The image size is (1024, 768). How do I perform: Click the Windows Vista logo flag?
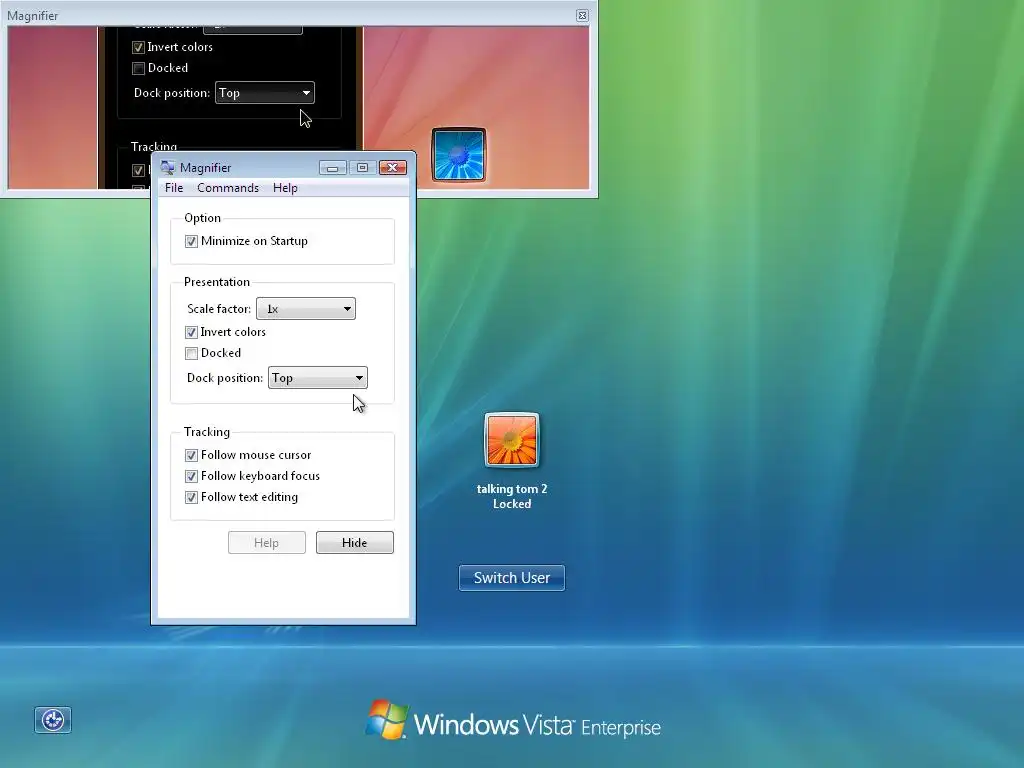tap(387, 720)
